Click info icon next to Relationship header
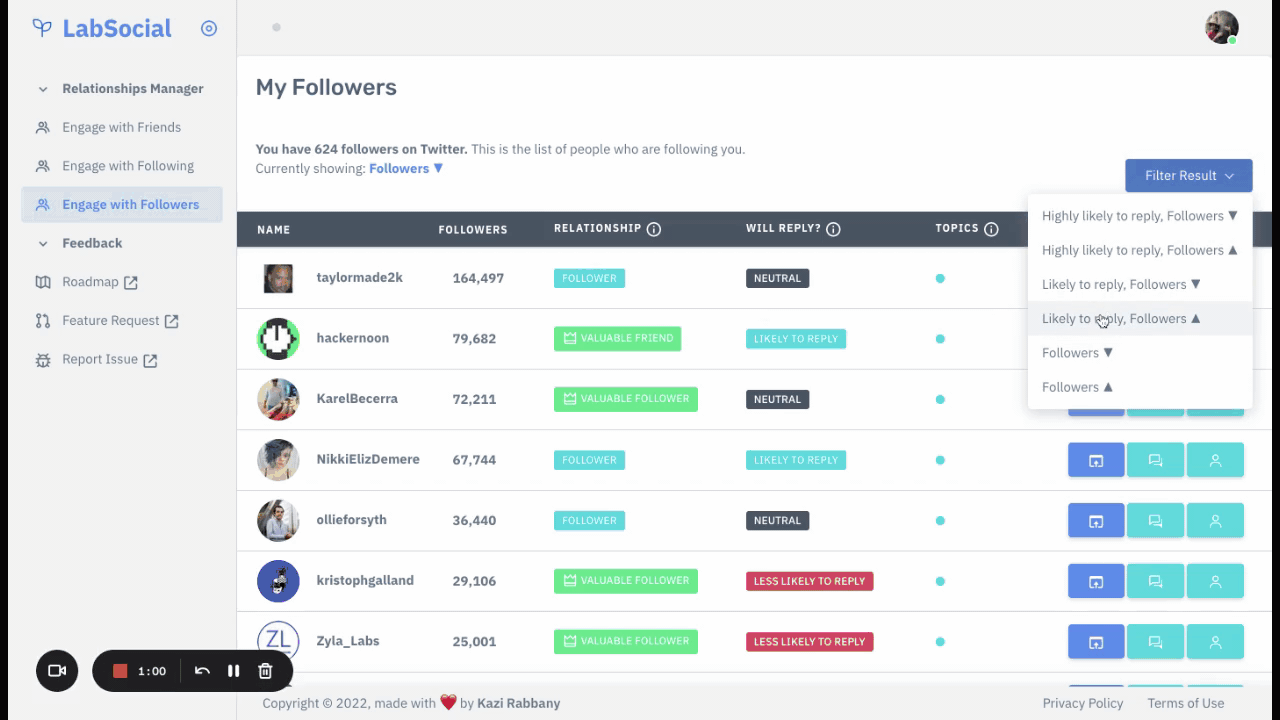Image resolution: width=1280 pixels, height=720 pixels. tap(654, 229)
